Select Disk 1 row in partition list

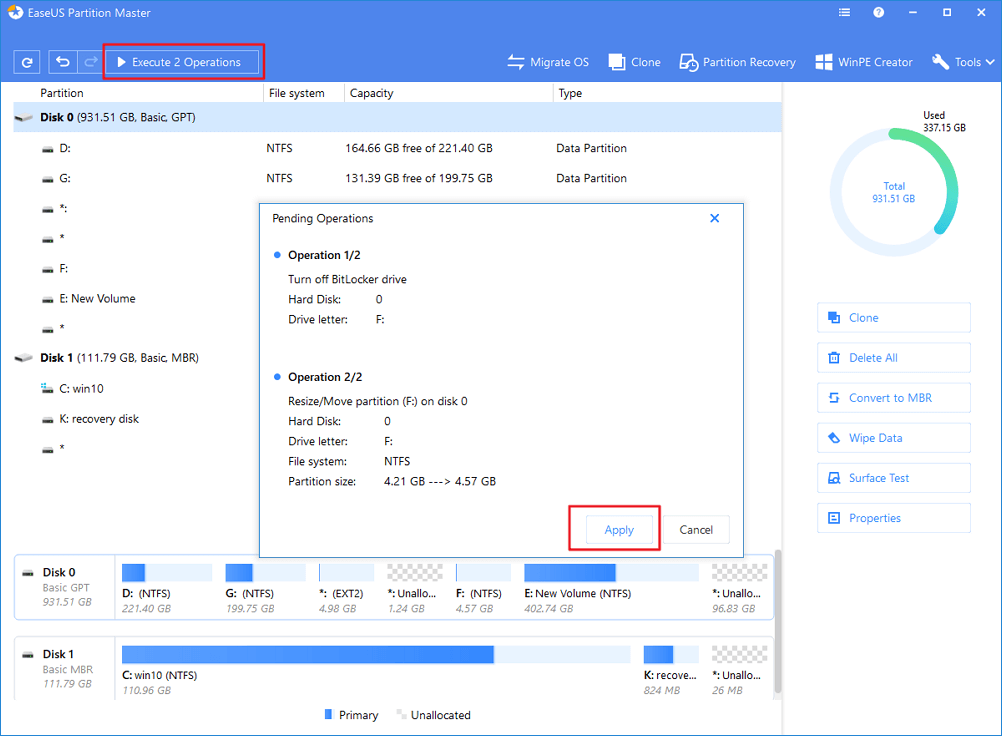136,358
